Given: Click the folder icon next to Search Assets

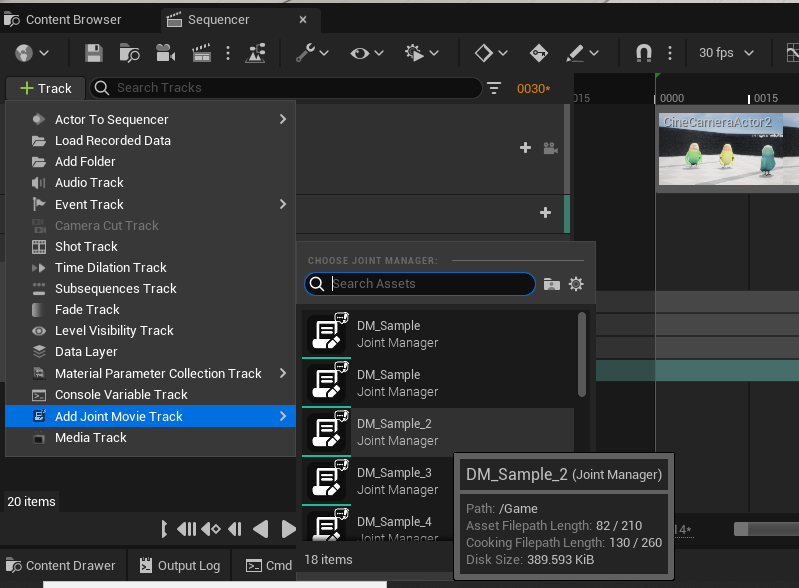Looking at the screenshot, I should pyautogui.click(x=552, y=284).
